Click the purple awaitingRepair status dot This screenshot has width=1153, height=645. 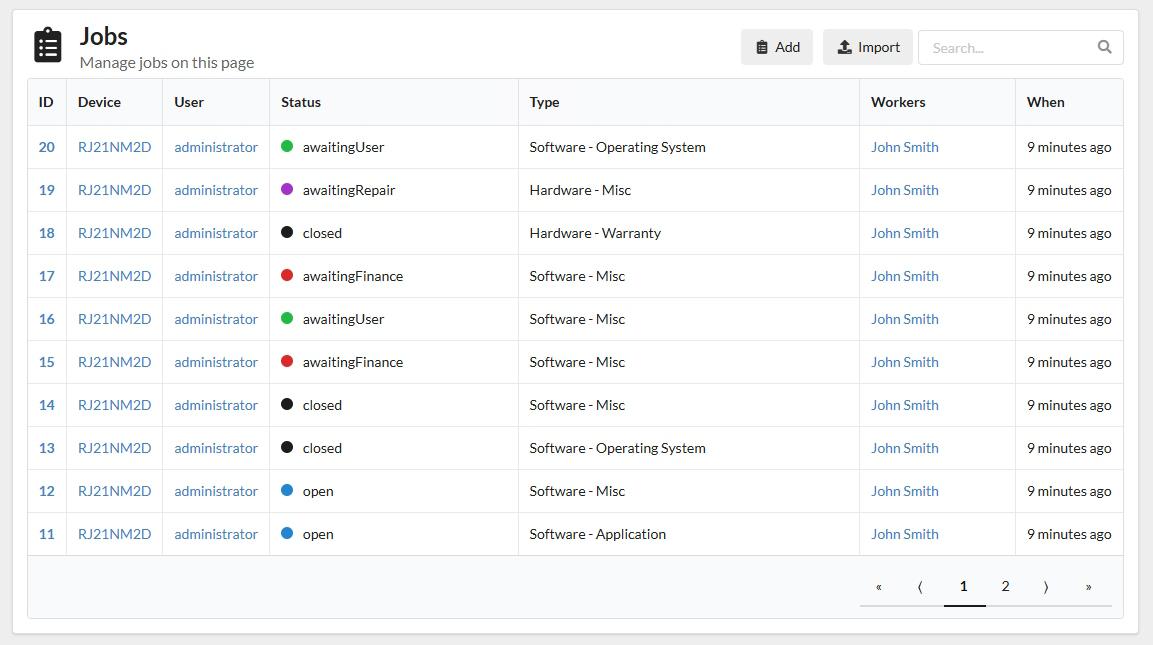point(287,190)
